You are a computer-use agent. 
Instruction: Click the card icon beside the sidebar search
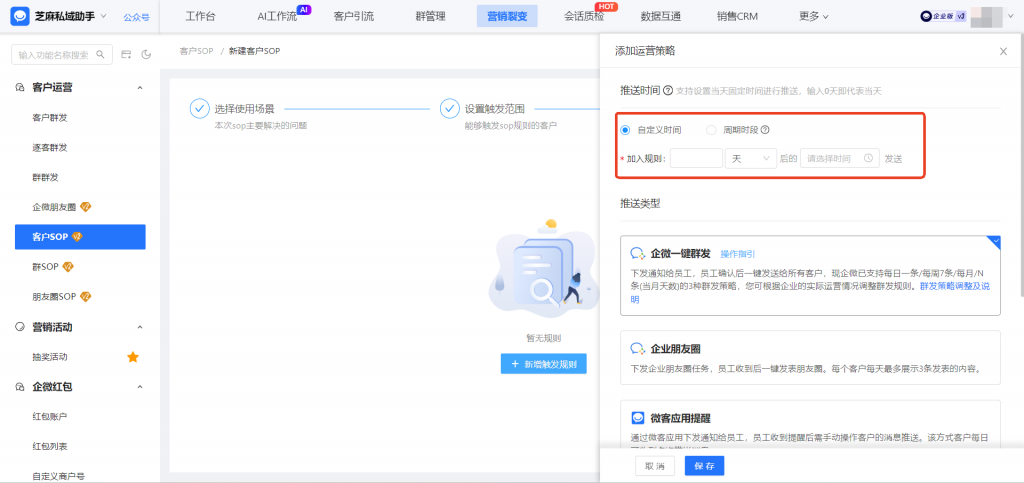tap(126, 54)
